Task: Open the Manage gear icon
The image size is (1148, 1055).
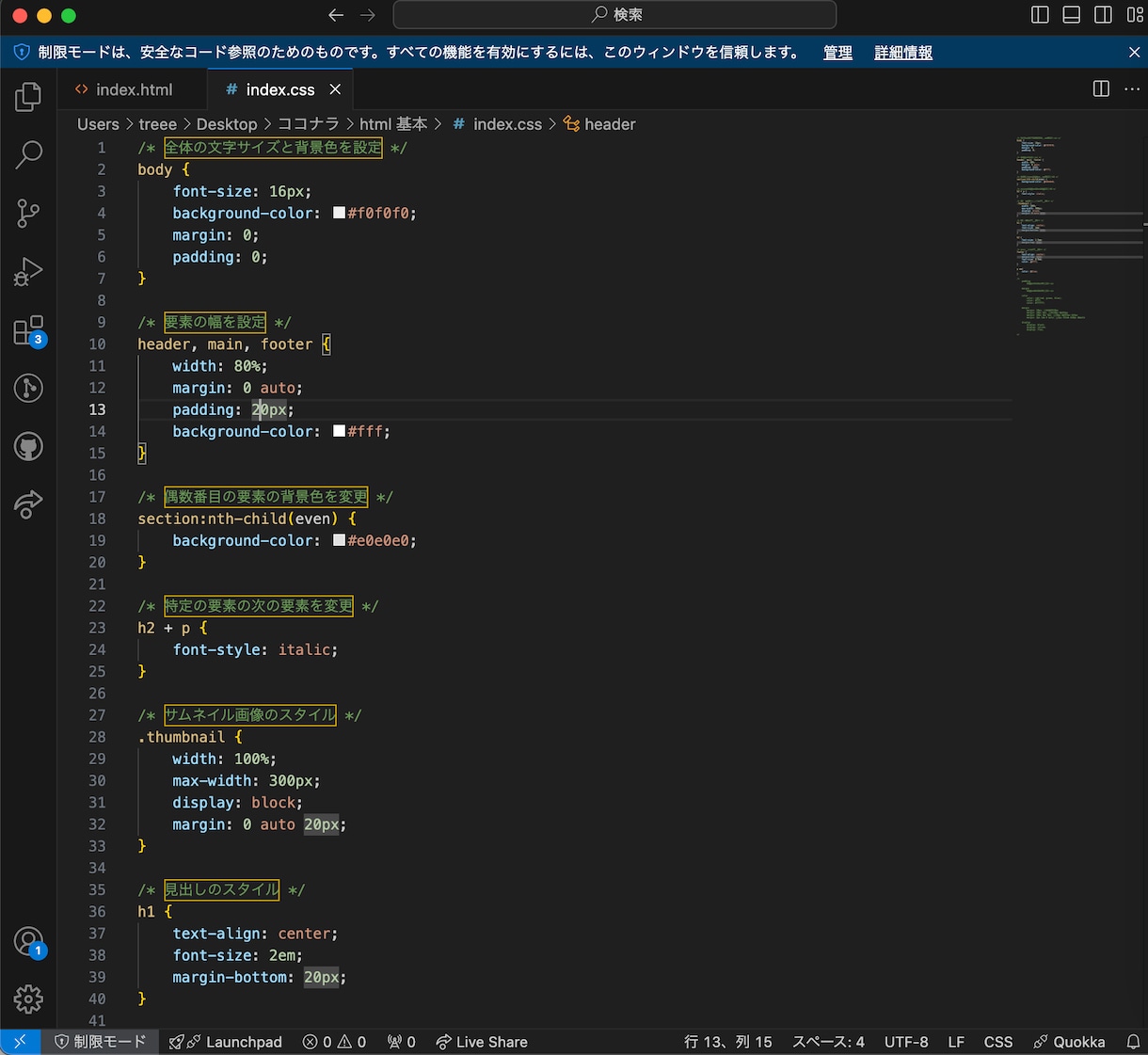Action: tap(28, 999)
